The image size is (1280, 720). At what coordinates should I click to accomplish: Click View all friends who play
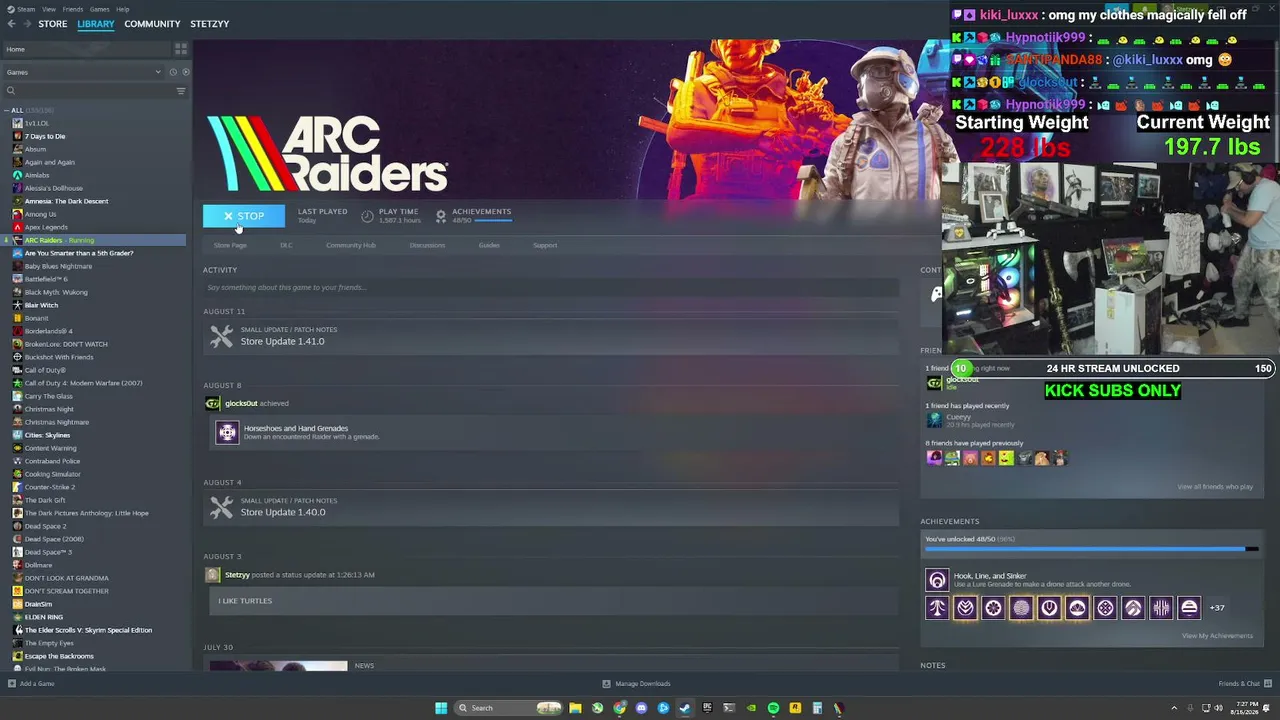pos(1215,487)
